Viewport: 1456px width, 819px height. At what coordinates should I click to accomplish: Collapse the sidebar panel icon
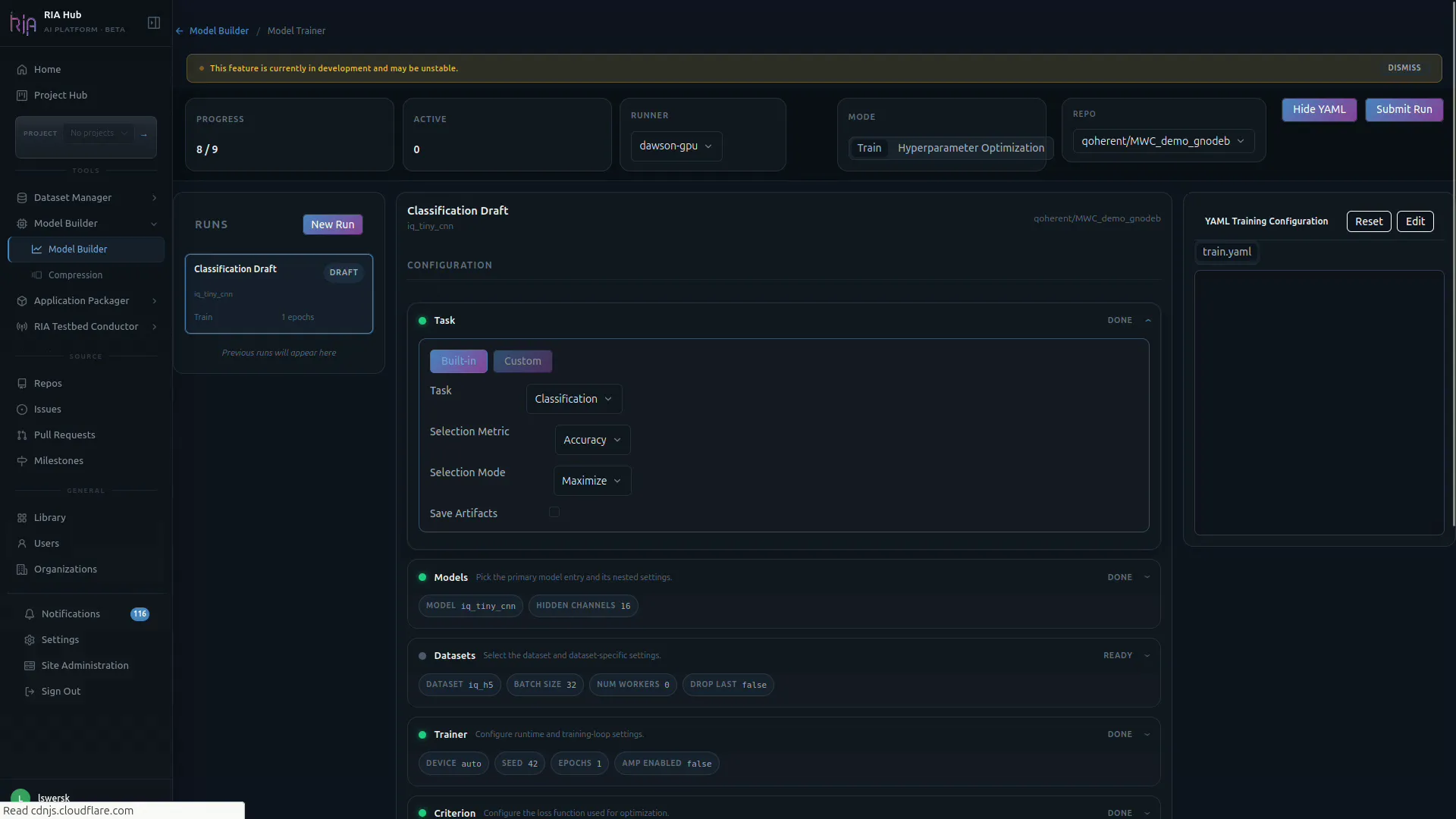pos(154,23)
